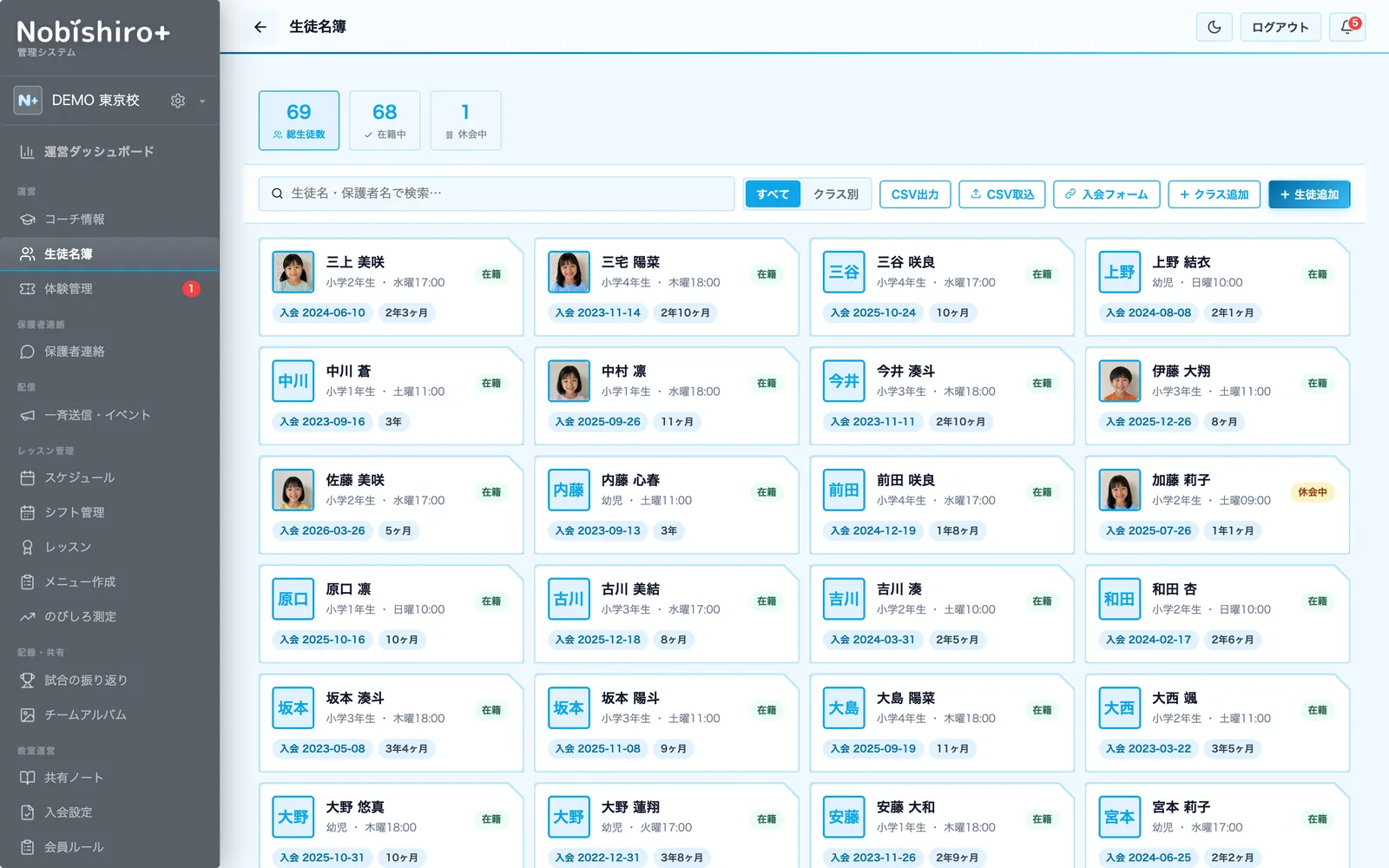Screen dimensions: 1389x868
Task: Select 体験管理 sidebar item
Action: (109, 289)
